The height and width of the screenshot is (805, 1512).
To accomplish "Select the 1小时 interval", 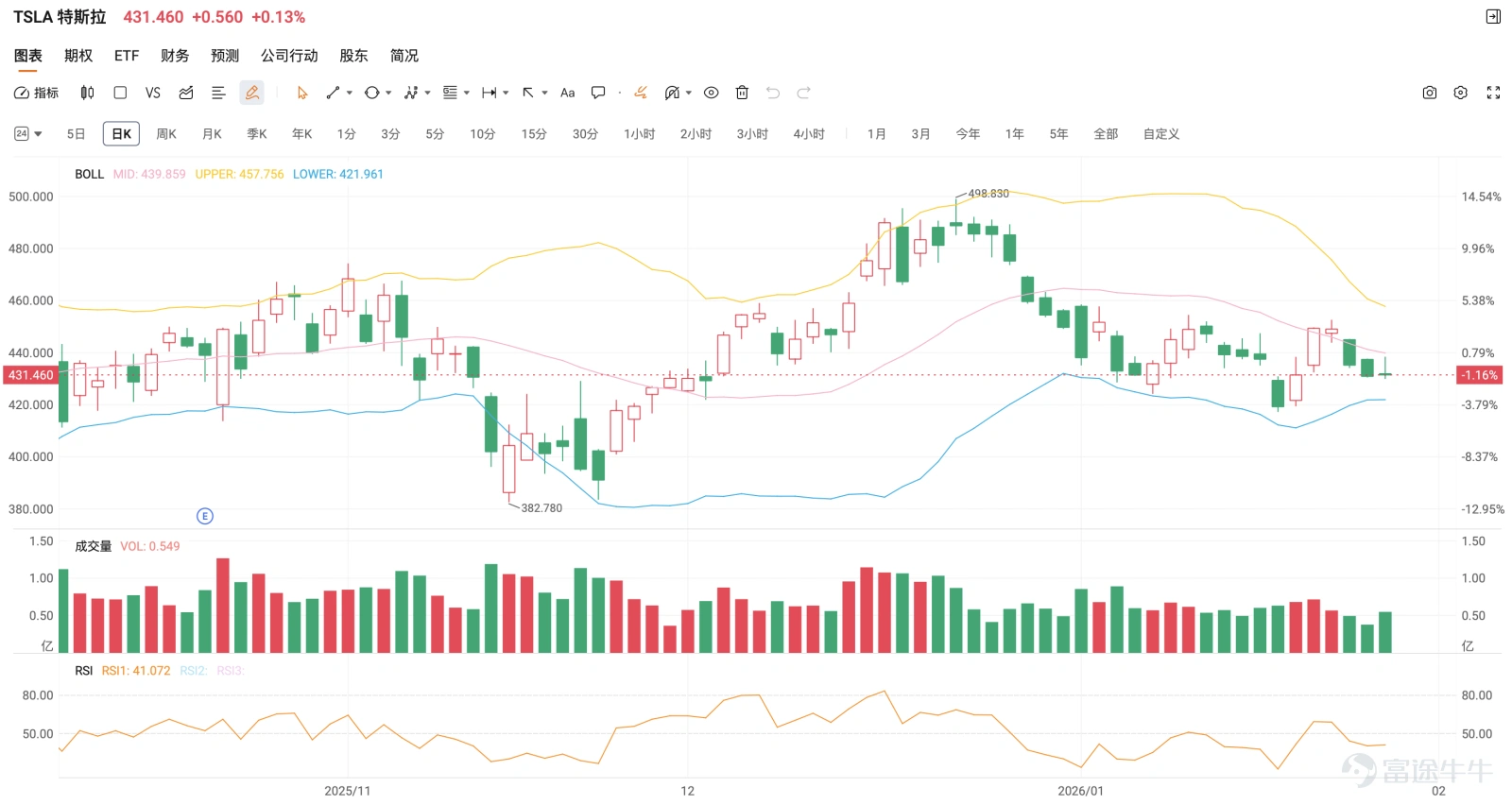I will (x=640, y=134).
